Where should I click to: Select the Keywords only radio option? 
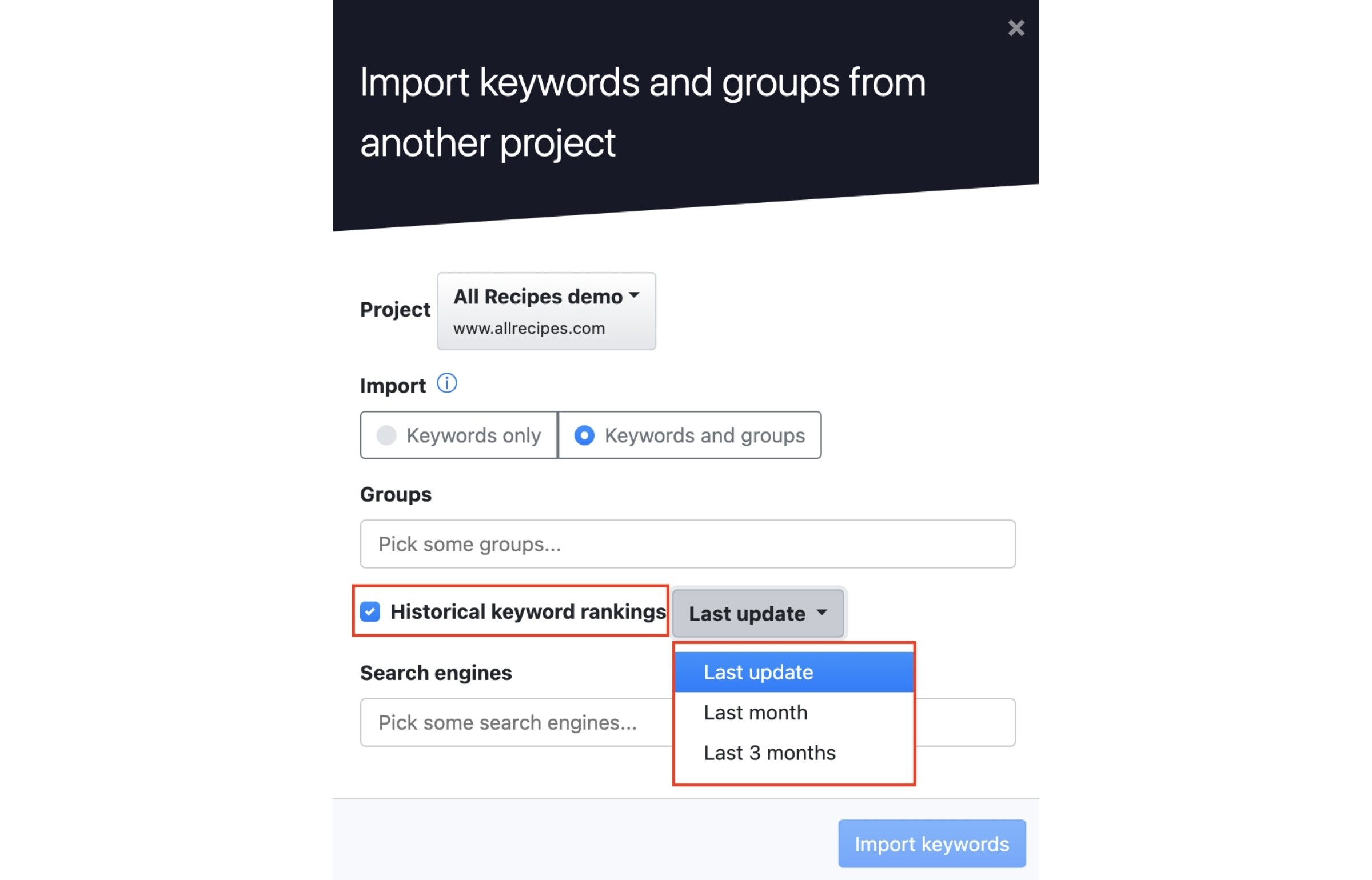(x=459, y=435)
